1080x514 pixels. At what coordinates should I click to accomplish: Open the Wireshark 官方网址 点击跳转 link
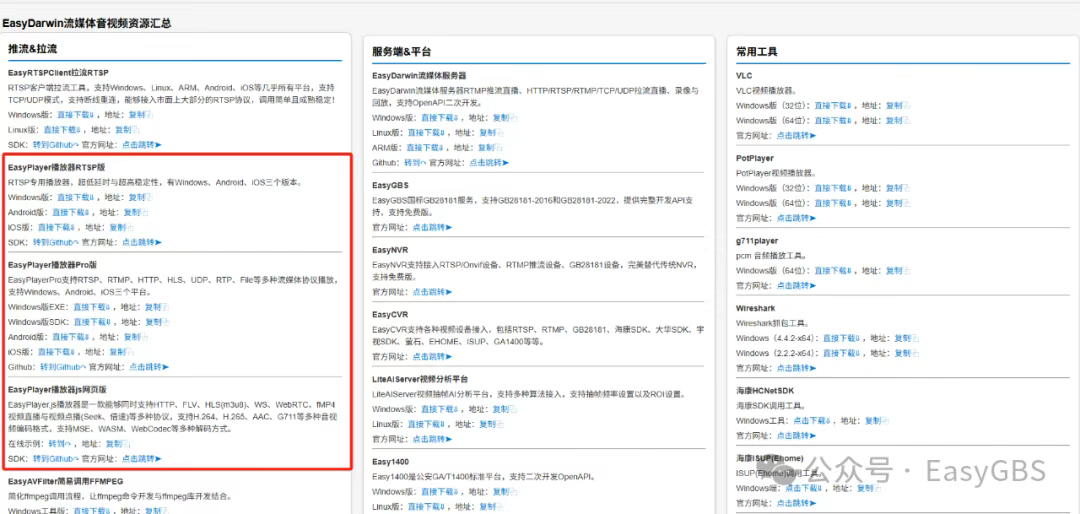click(796, 368)
